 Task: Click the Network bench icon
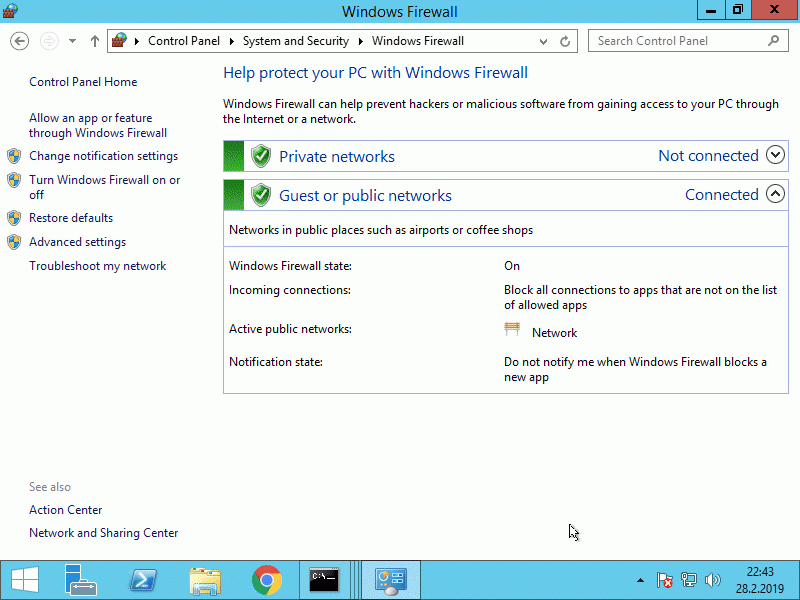(x=512, y=330)
